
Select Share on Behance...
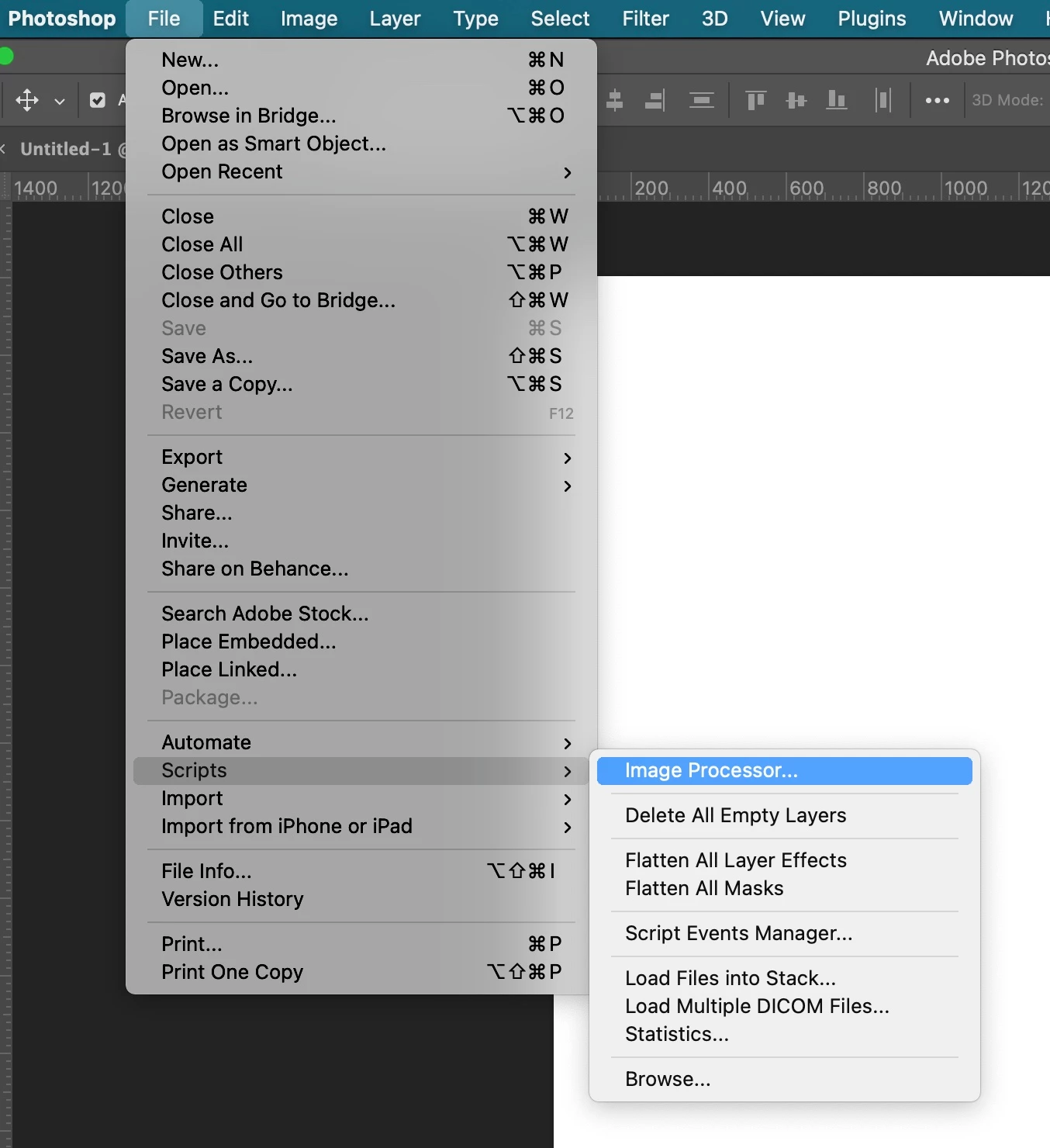361,569
